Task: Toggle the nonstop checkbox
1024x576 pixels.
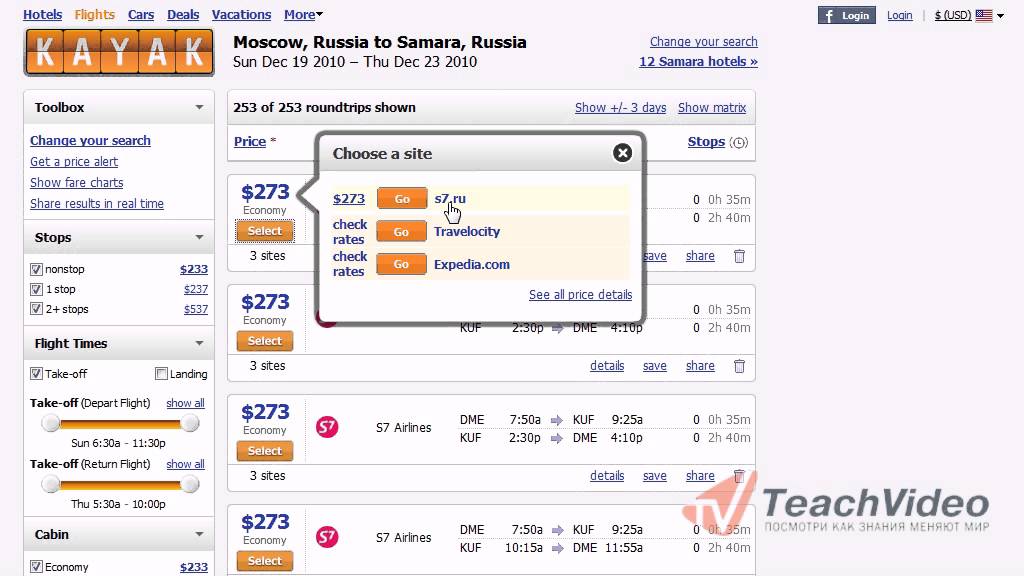Action: click(x=37, y=269)
